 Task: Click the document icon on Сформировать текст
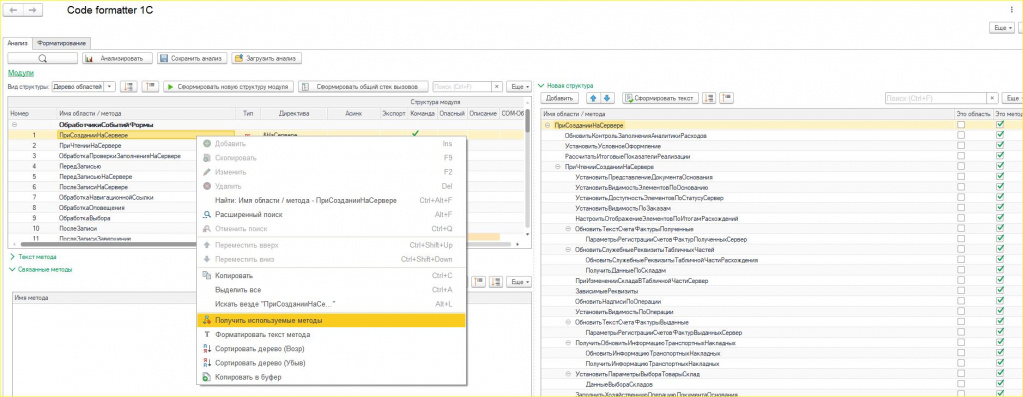coord(630,98)
